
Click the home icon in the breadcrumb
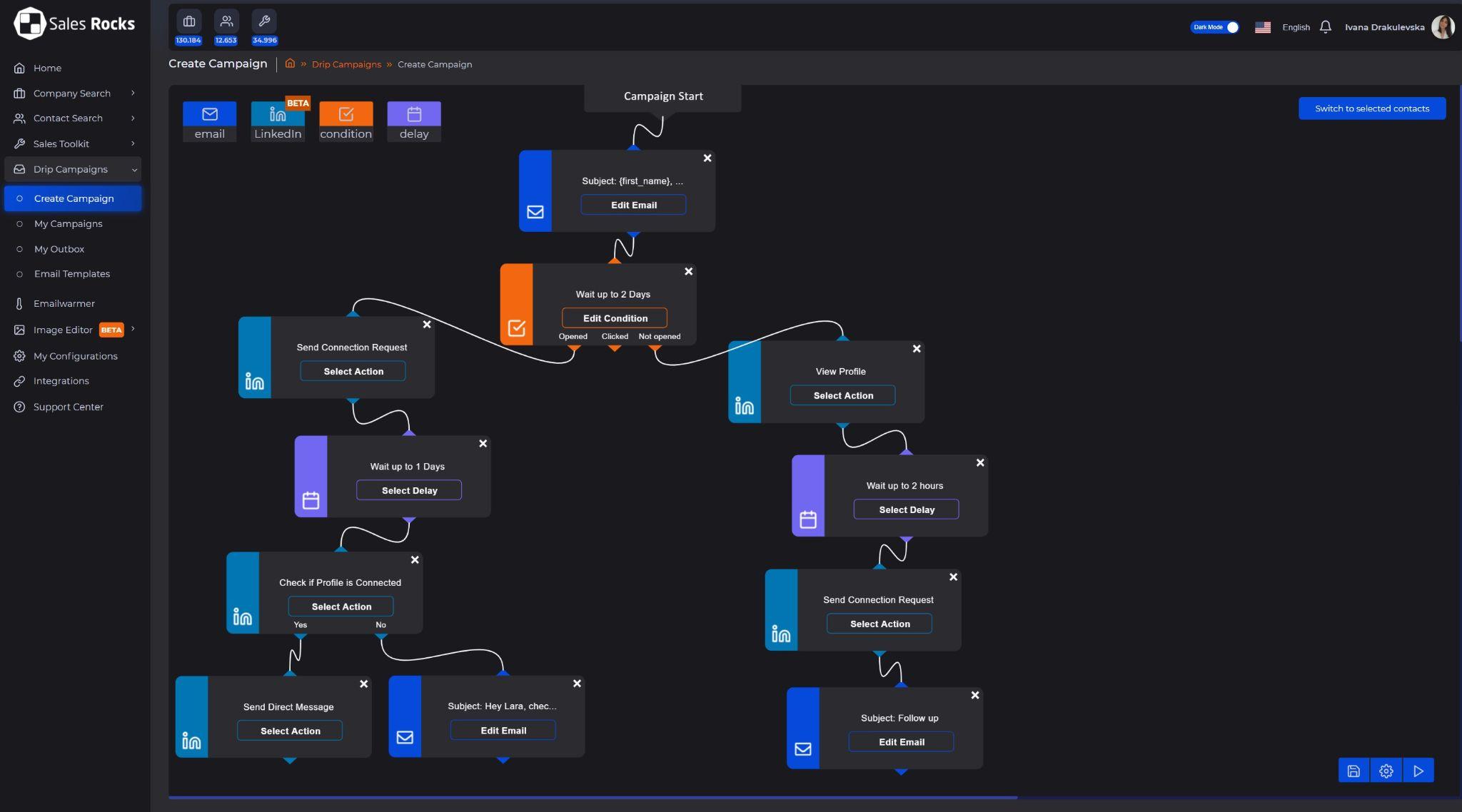[290, 64]
